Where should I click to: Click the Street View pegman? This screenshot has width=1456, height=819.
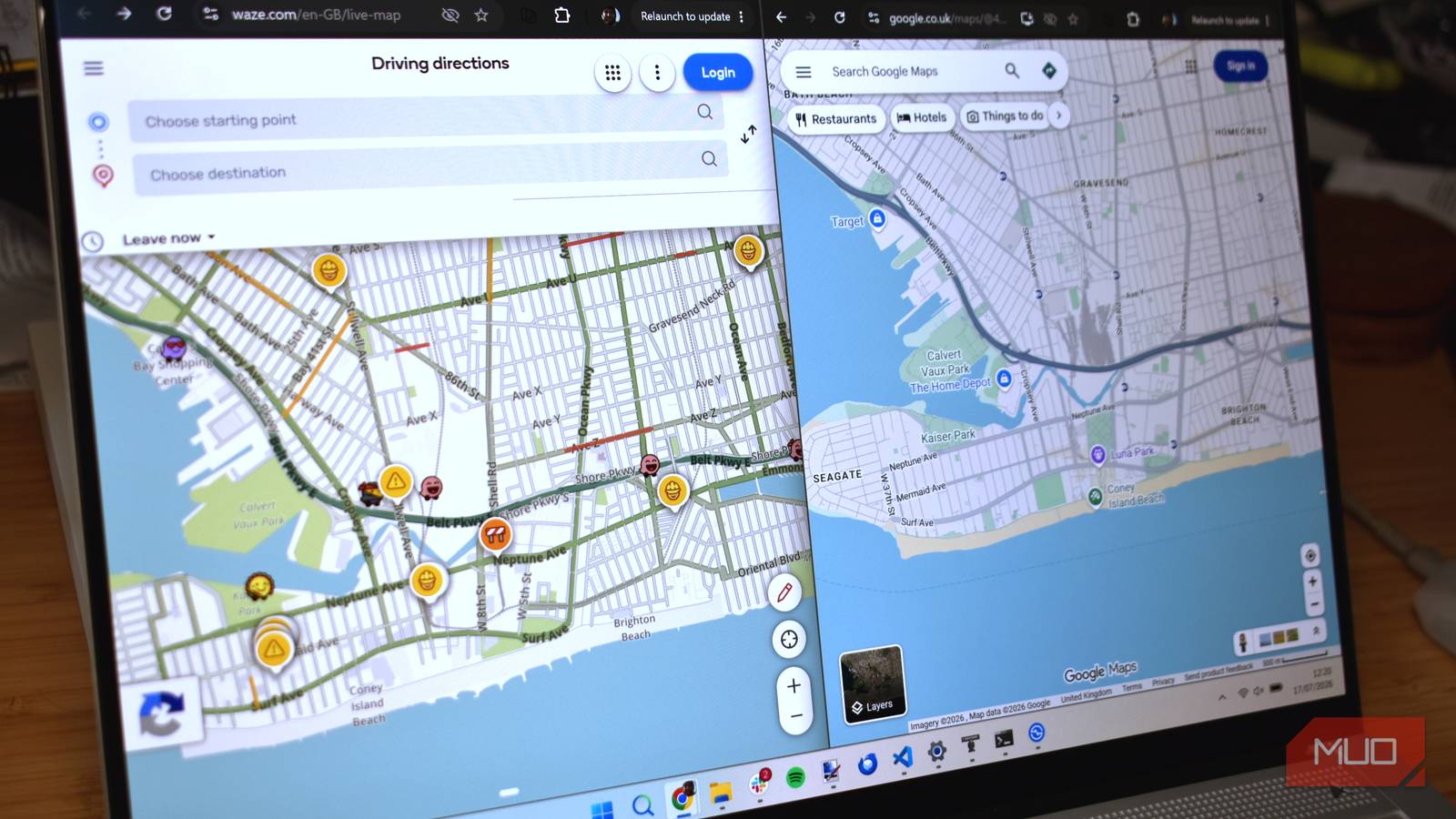[x=1242, y=643]
